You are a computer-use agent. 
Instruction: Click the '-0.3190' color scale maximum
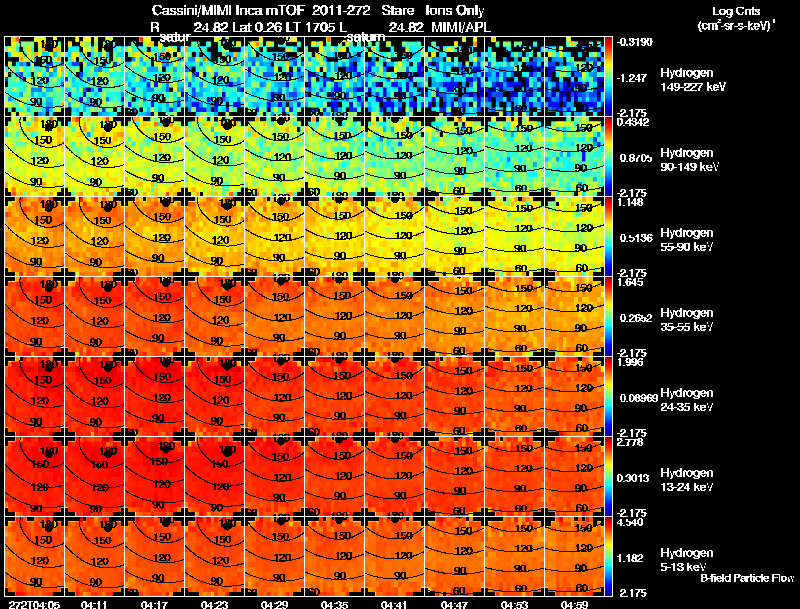[x=635, y=42]
